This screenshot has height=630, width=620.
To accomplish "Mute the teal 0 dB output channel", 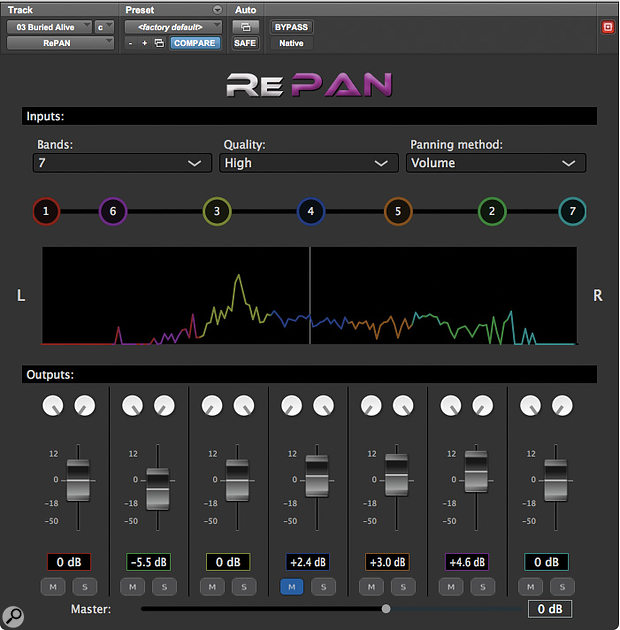I will pos(530,587).
